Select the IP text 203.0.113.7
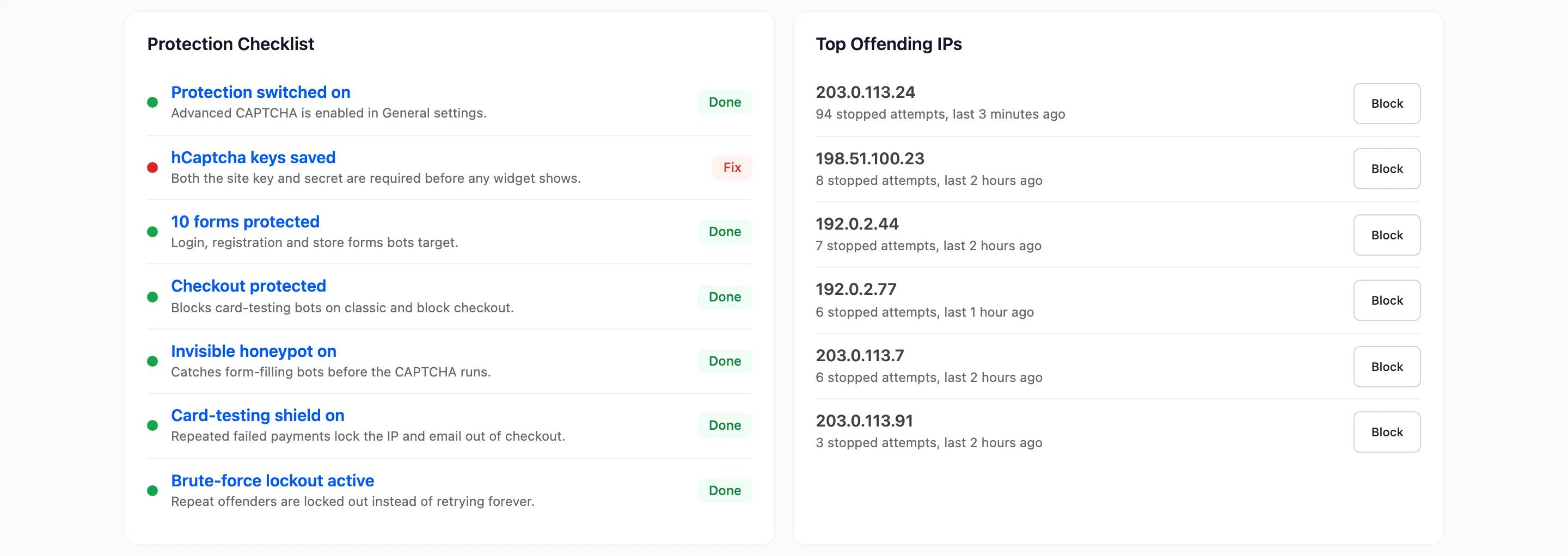This screenshot has height=556, width=1568. click(x=860, y=355)
